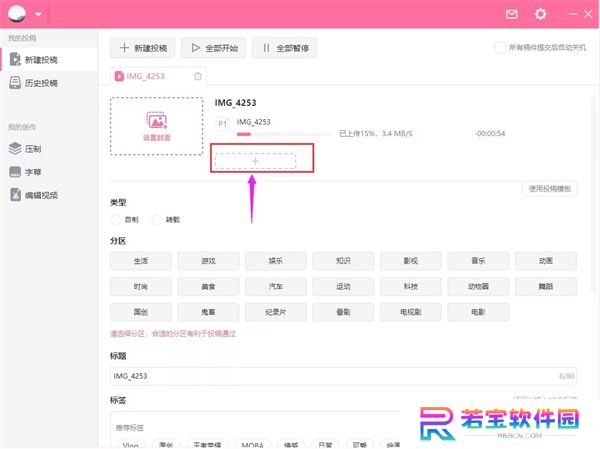
Task: Click the 新建投稿 sidebar document icon
Action: [15, 60]
